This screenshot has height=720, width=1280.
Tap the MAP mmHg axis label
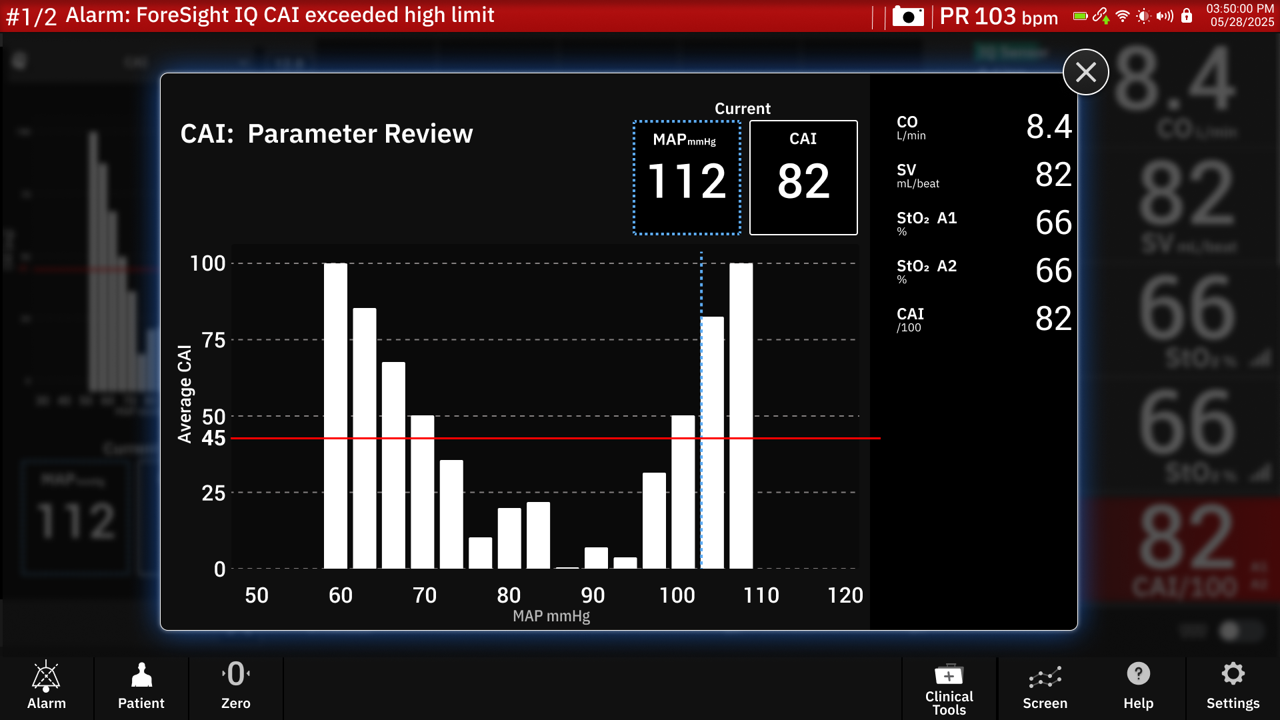coord(551,616)
